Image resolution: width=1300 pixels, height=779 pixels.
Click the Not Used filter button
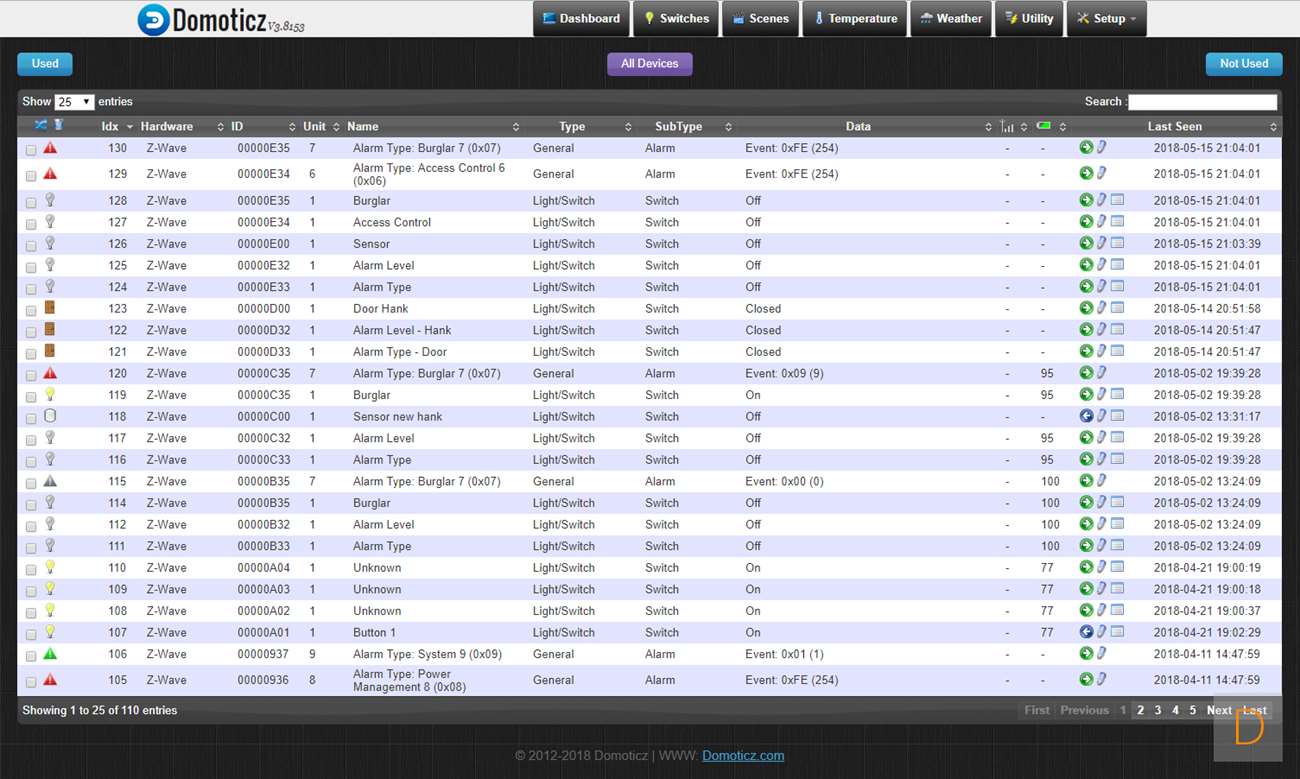1243,63
